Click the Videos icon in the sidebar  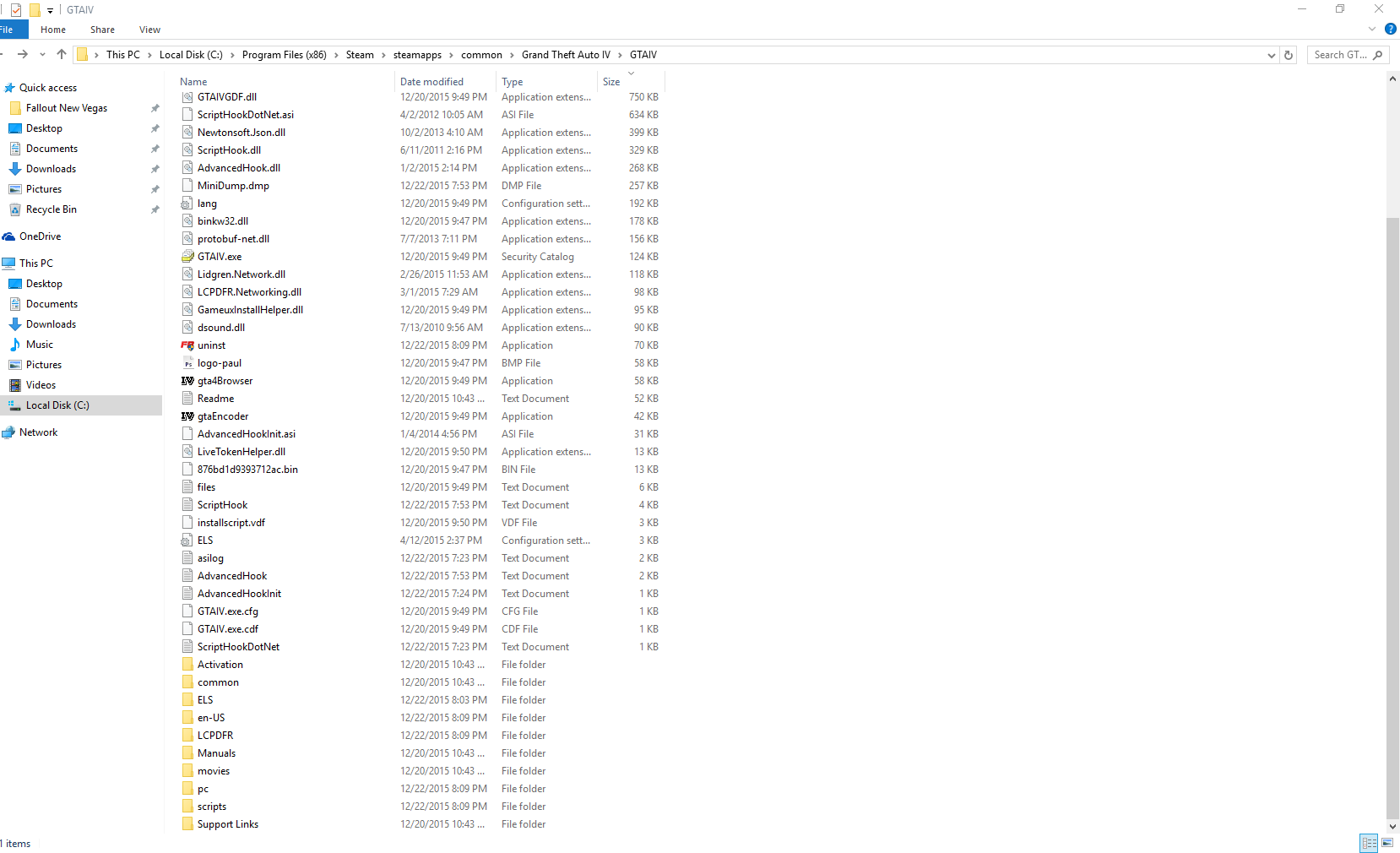tap(15, 385)
